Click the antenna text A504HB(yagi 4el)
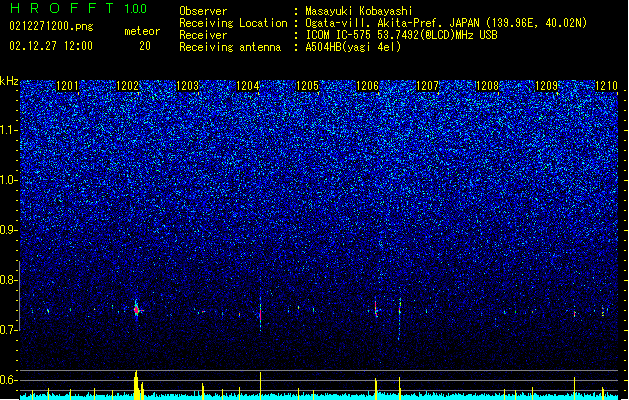Image resolution: width=629 pixels, height=400 pixels. 353,47
